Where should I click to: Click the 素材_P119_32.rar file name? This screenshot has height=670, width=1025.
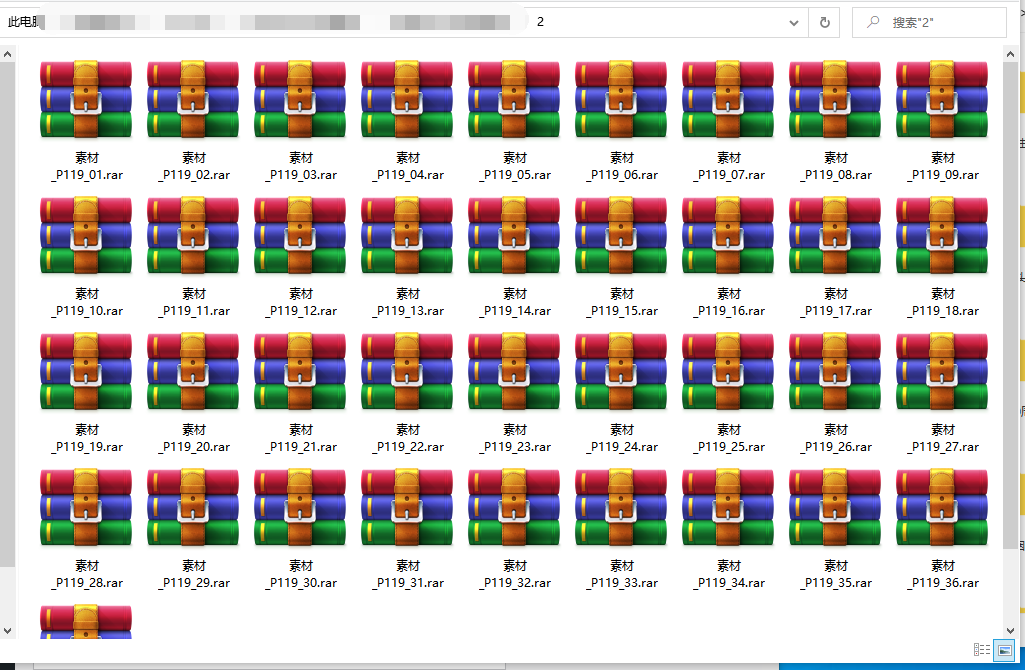(515, 574)
